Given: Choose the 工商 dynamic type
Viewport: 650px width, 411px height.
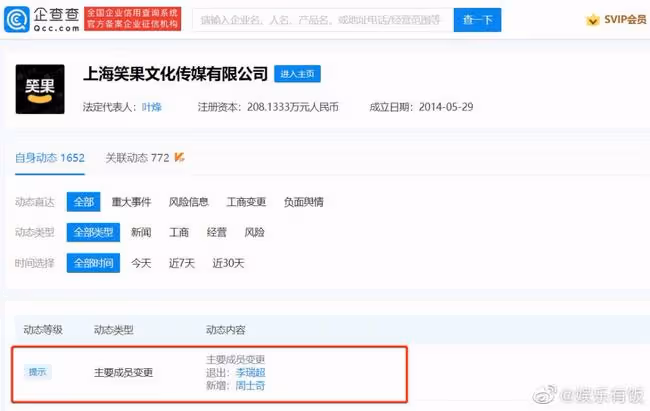Looking at the screenshot, I should click(x=179, y=232).
